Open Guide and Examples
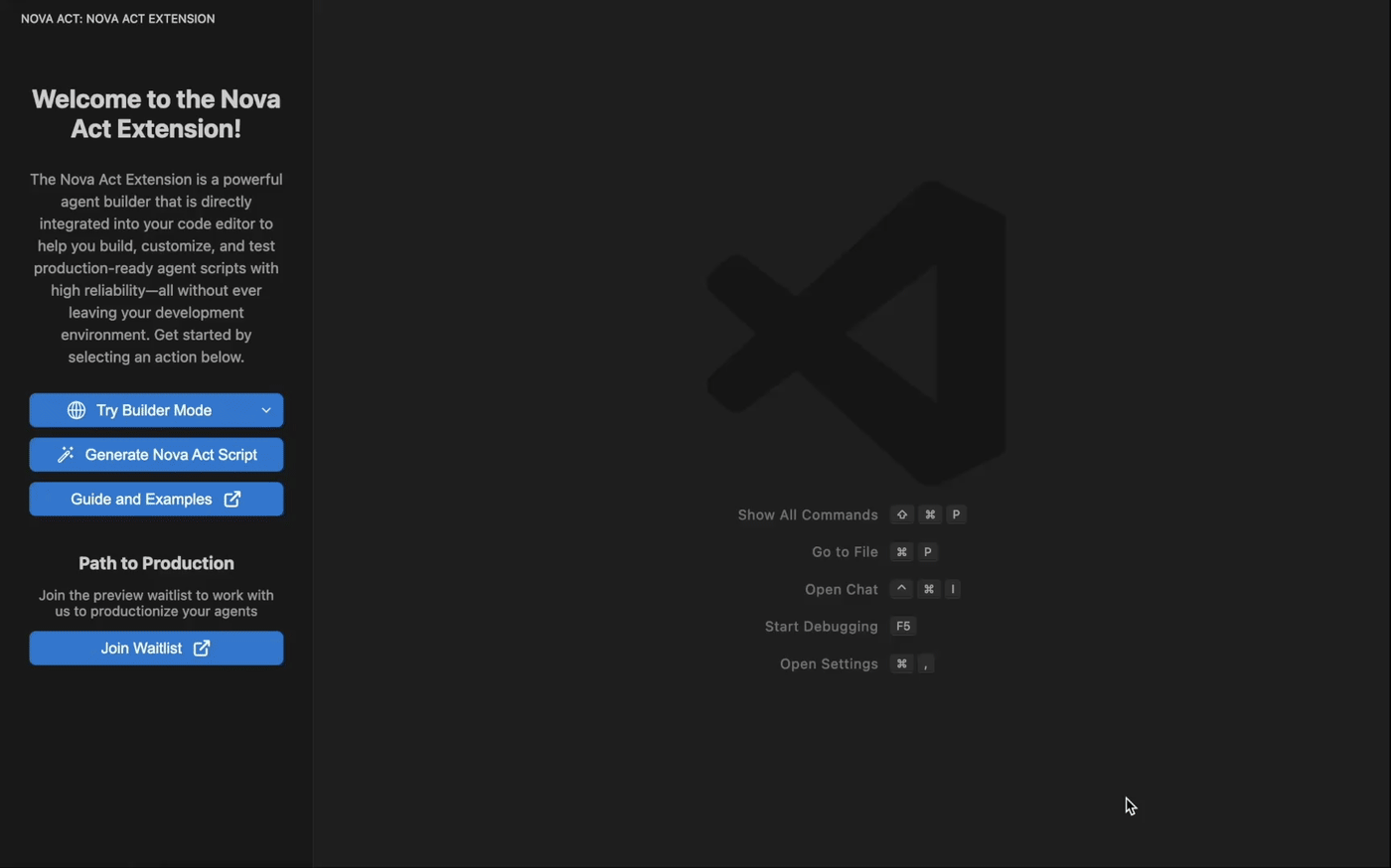 [x=156, y=500]
